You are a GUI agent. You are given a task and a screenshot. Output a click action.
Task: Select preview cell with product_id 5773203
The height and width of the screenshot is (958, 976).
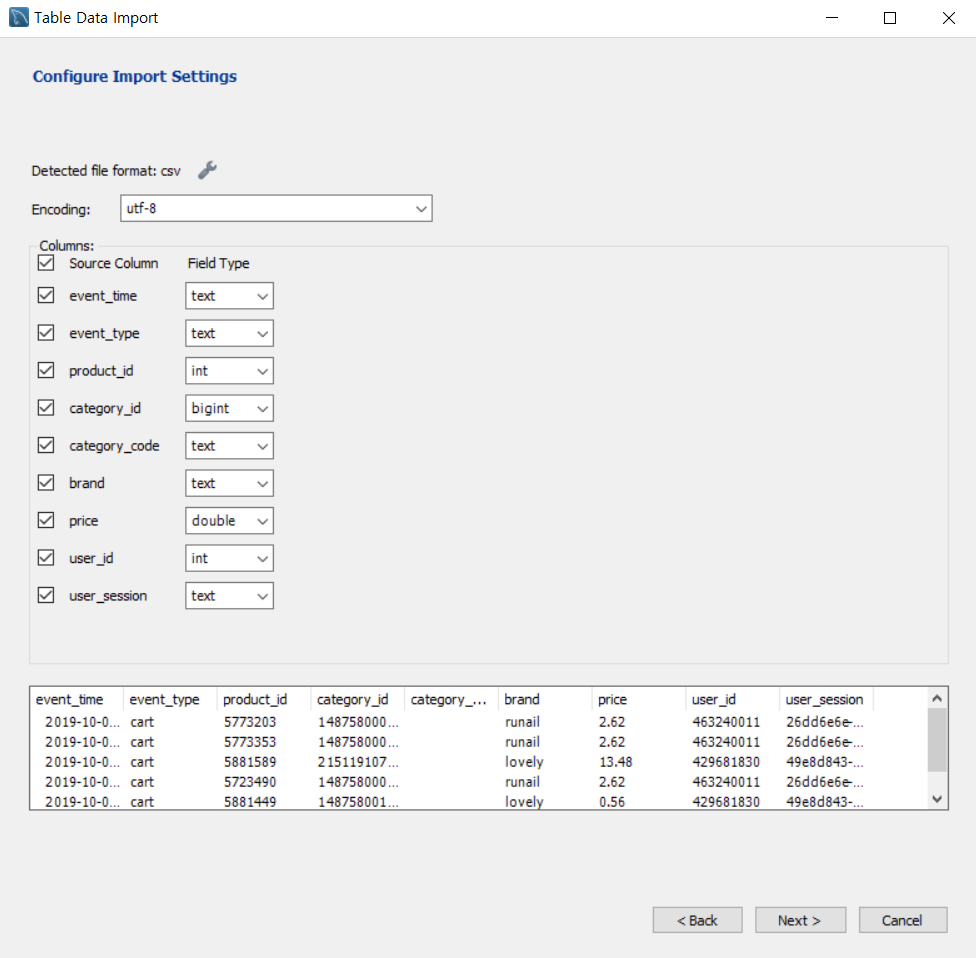click(250, 722)
